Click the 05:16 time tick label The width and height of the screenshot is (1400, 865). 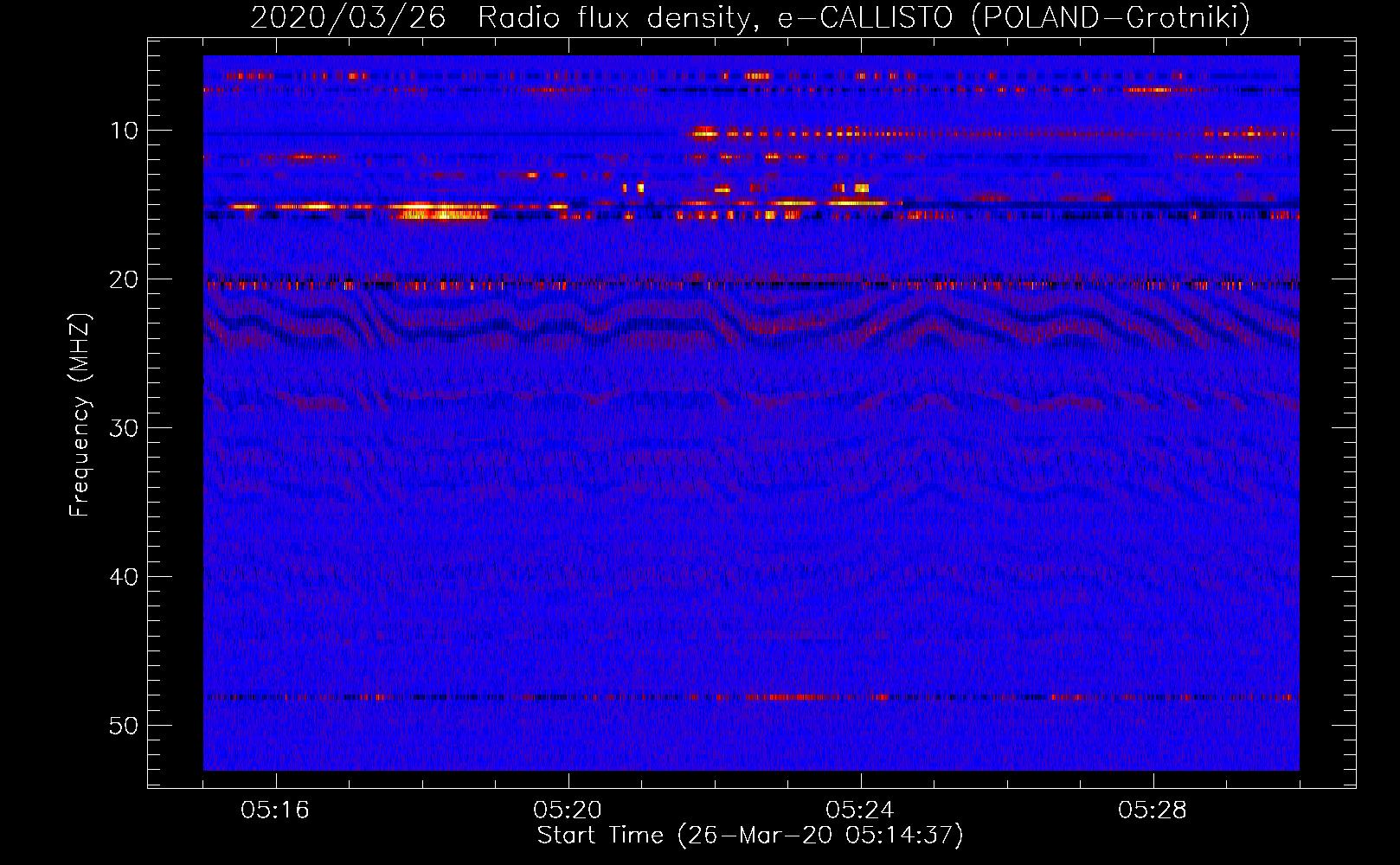(275, 811)
